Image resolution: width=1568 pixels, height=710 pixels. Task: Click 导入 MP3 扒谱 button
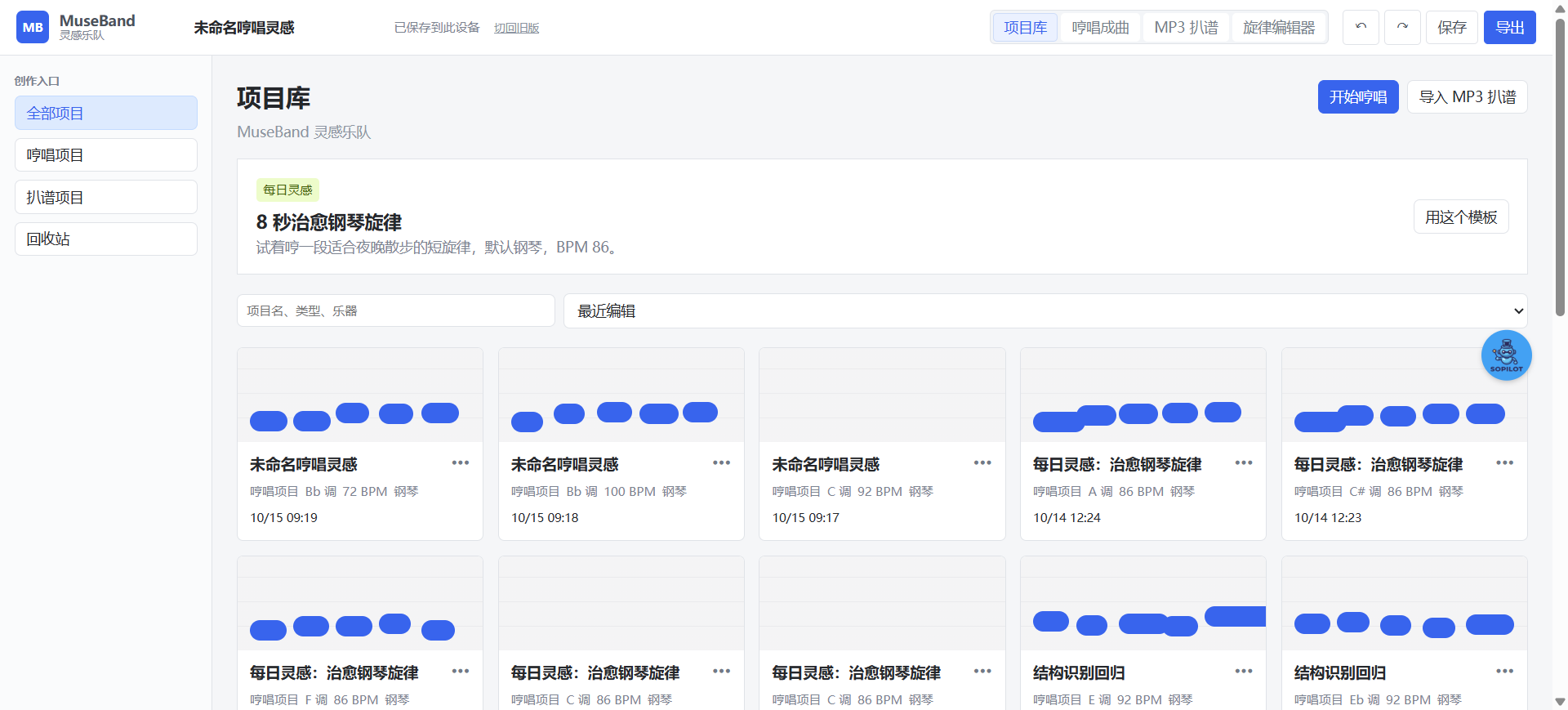tap(1467, 96)
